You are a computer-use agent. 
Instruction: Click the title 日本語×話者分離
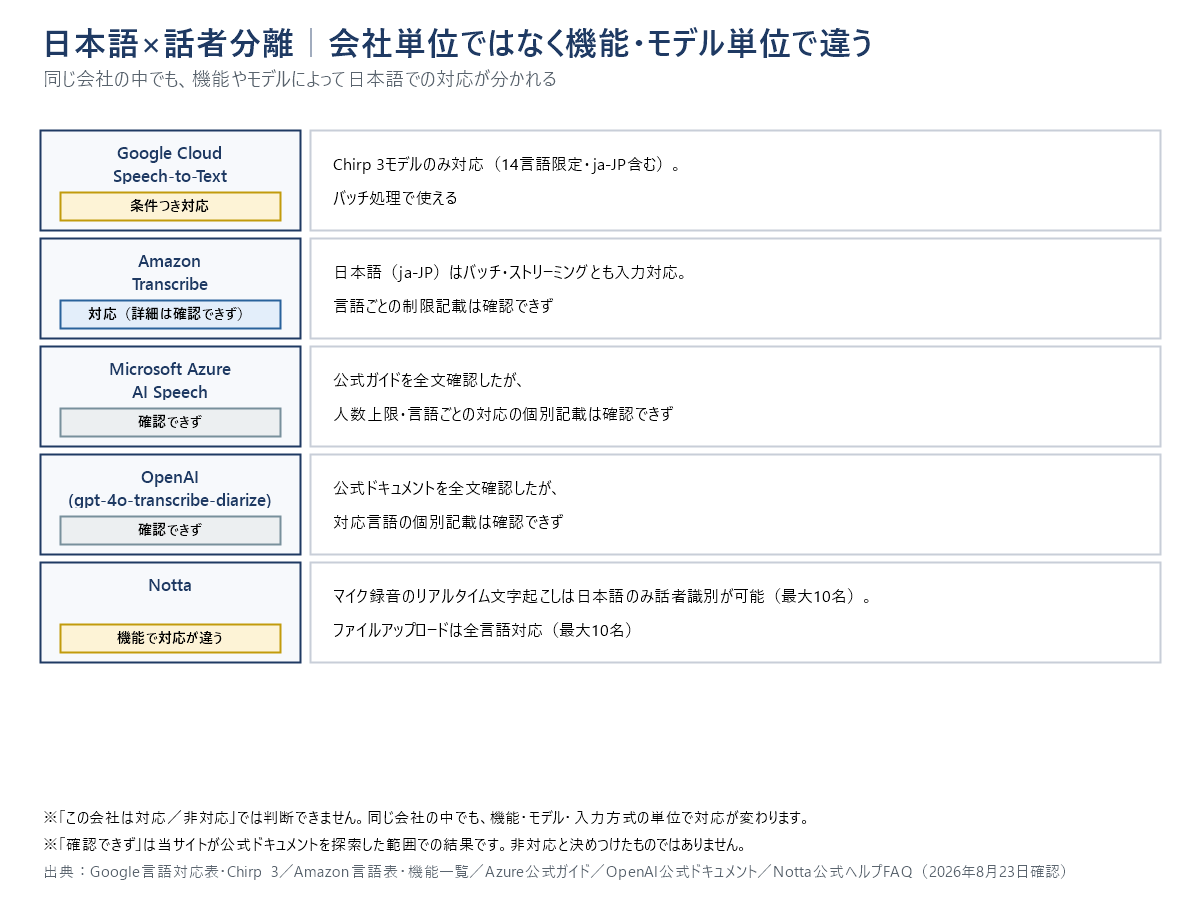tap(169, 44)
